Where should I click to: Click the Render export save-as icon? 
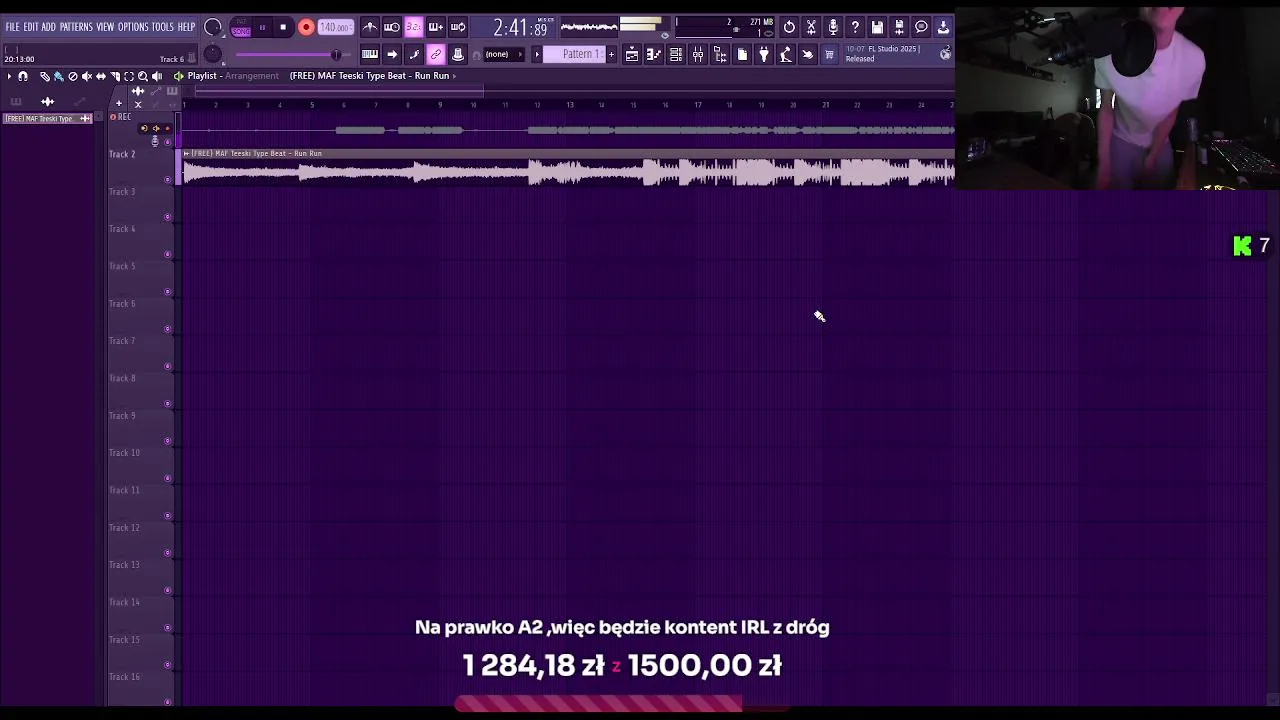(899, 28)
